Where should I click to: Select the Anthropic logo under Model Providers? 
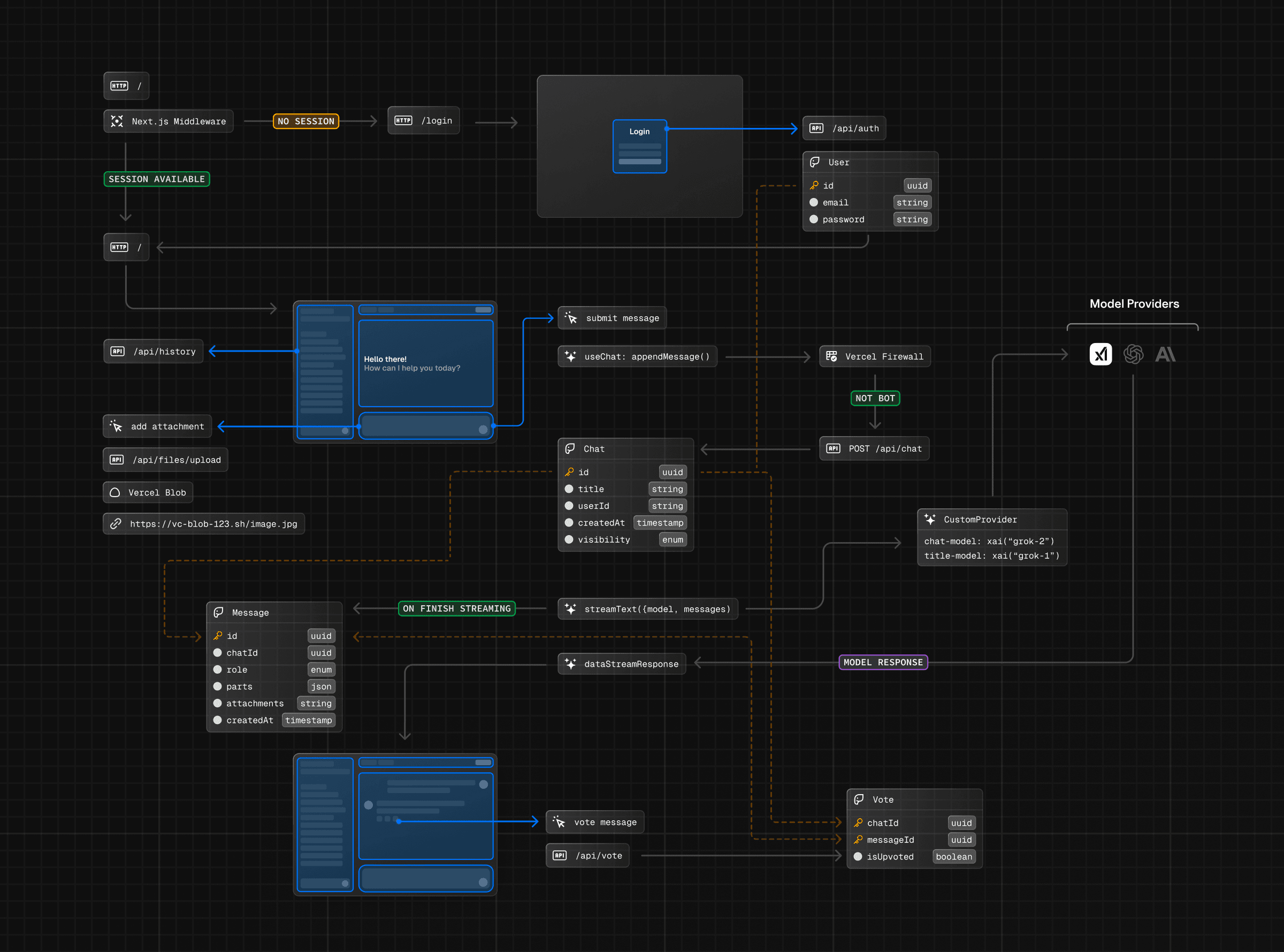[1166, 354]
